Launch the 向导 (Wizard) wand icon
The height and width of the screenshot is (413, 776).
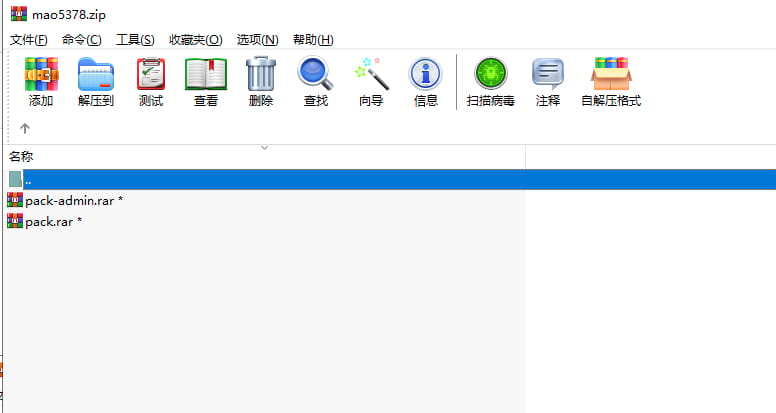(x=371, y=74)
